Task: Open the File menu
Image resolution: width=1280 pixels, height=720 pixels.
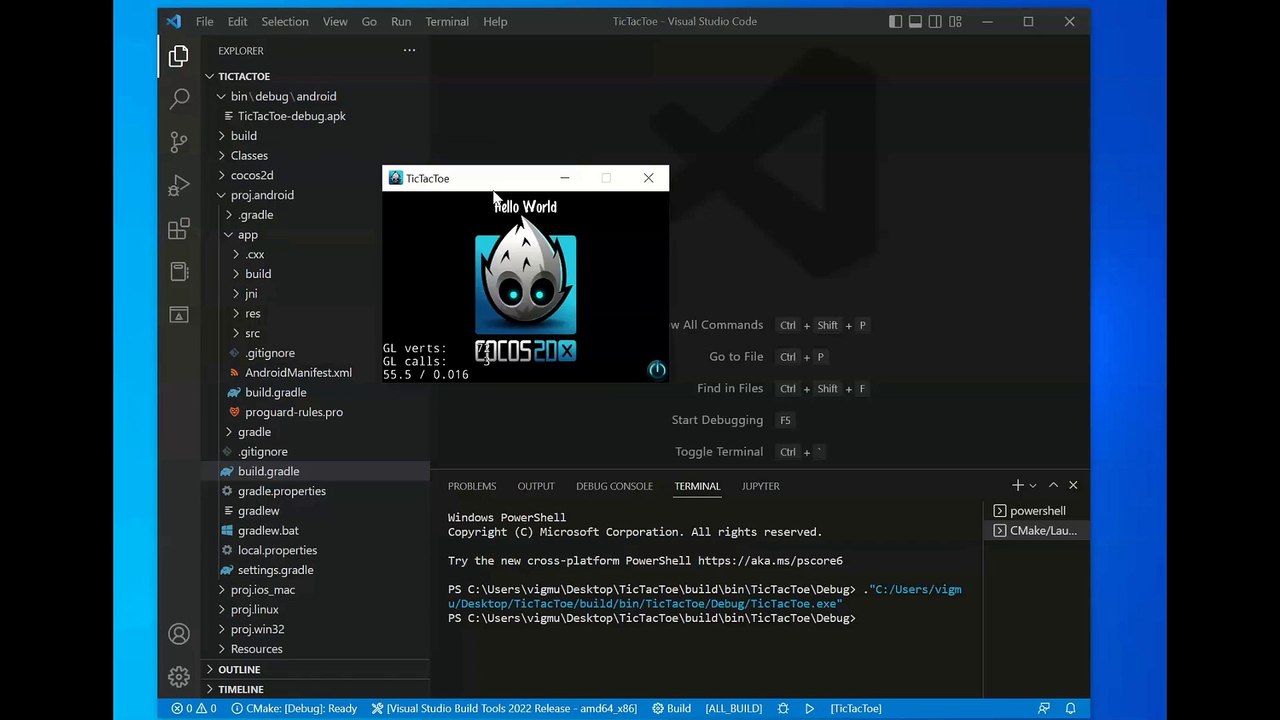Action: click(x=204, y=21)
